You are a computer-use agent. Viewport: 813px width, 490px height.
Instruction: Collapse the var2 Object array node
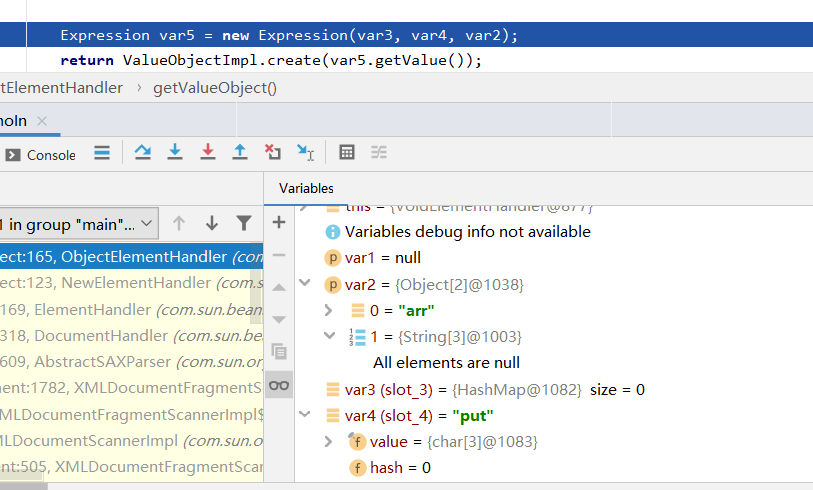coord(329,285)
